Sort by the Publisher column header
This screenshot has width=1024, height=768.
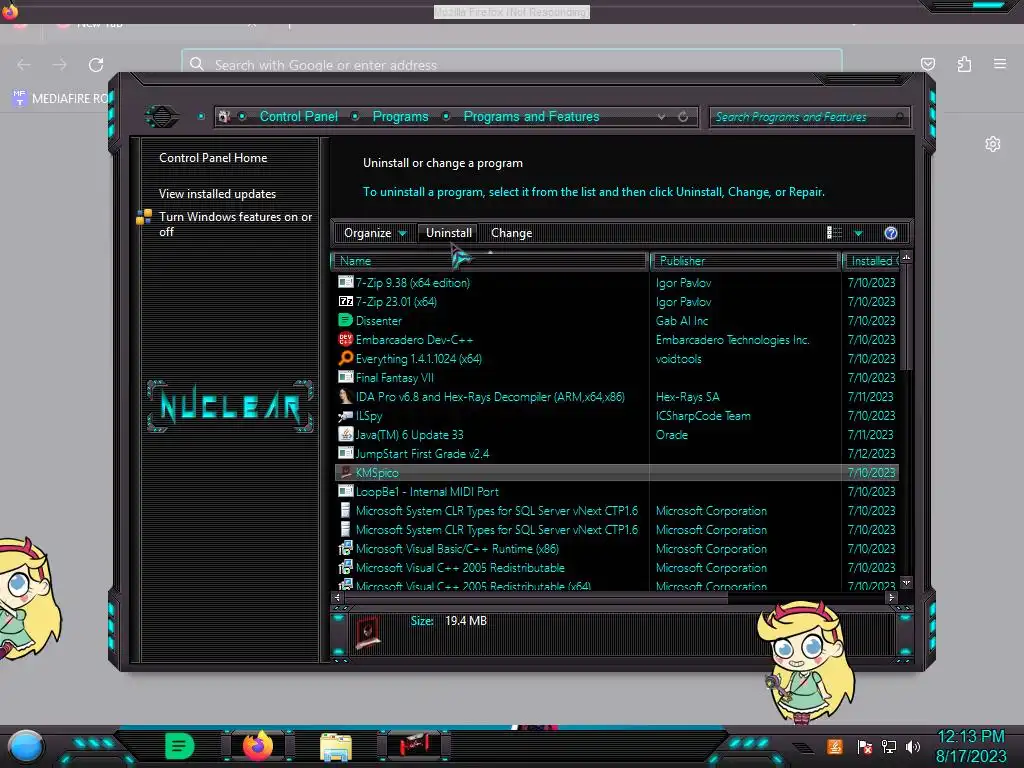744,261
